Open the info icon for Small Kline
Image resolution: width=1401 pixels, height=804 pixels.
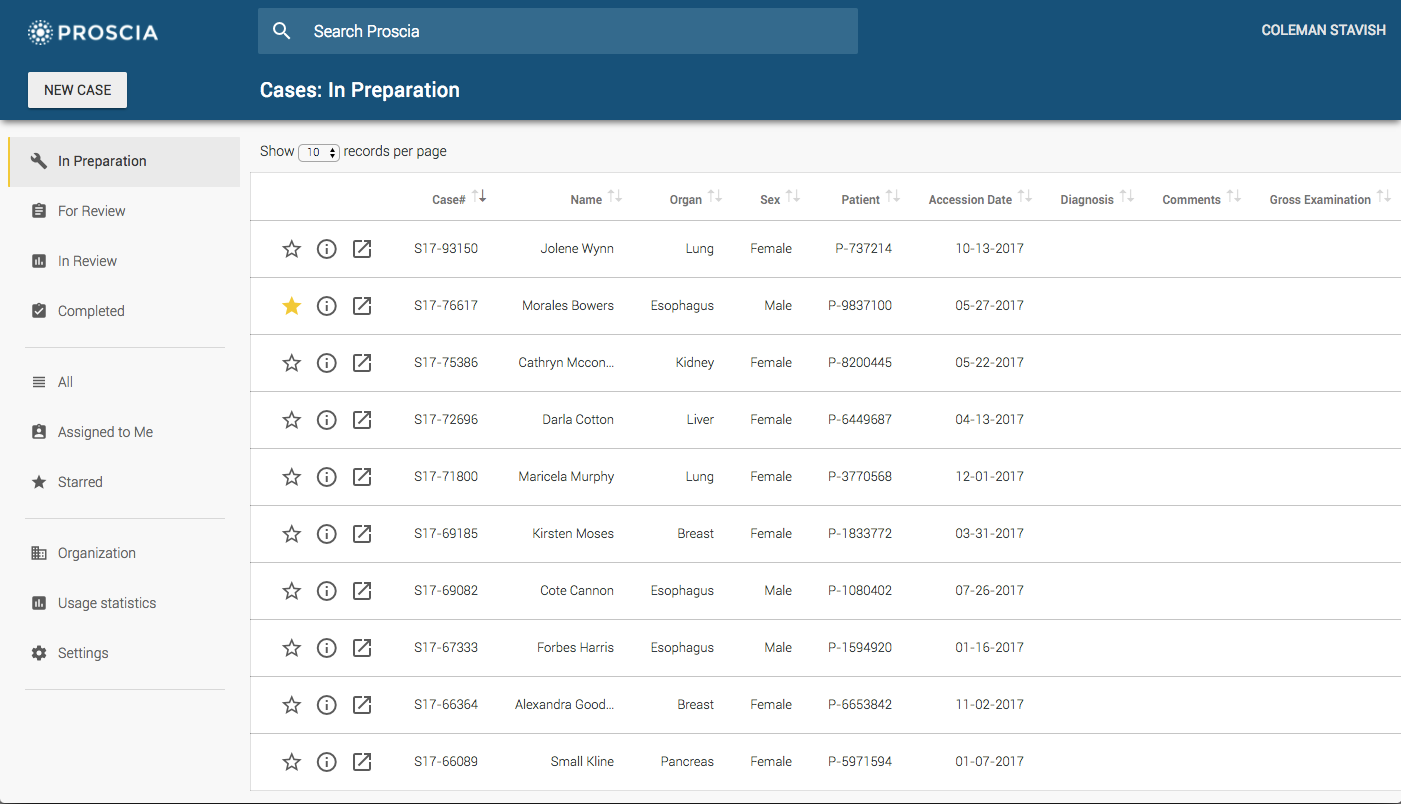pos(326,762)
